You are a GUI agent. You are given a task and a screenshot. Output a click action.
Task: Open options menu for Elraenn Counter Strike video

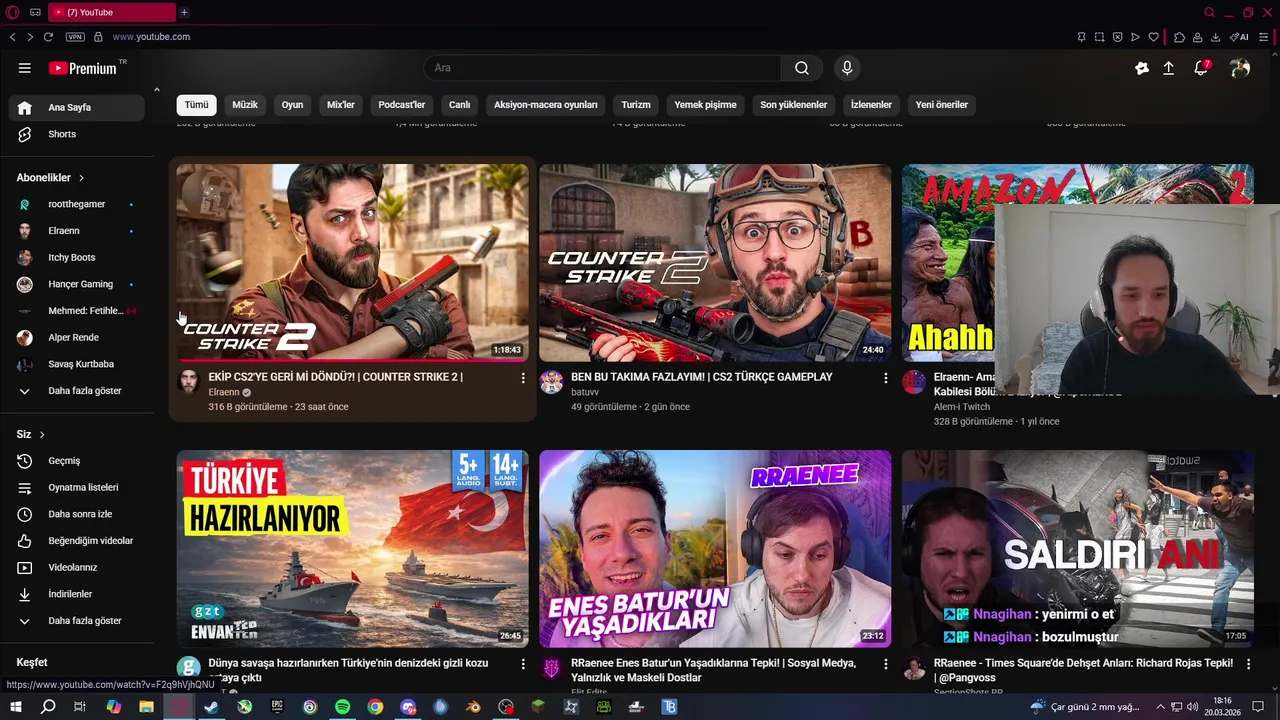522,378
